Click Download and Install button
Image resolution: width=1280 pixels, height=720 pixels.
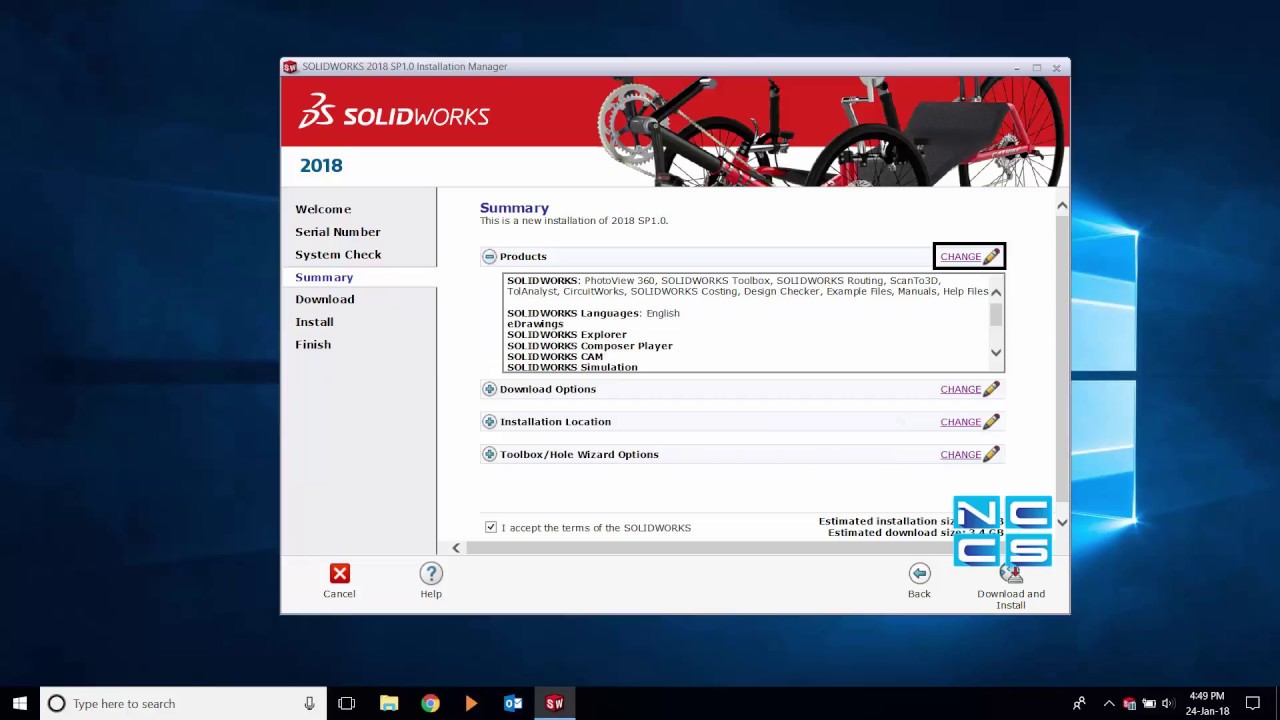click(x=1011, y=587)
